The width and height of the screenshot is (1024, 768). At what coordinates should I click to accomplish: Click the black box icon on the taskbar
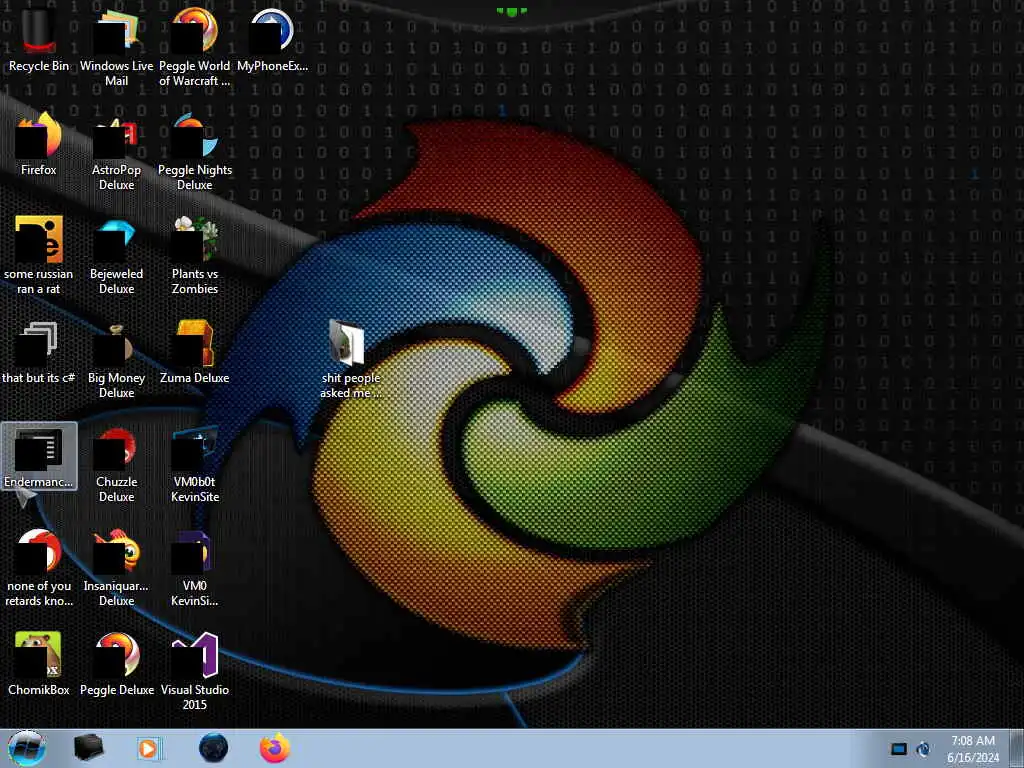[88, 748]
